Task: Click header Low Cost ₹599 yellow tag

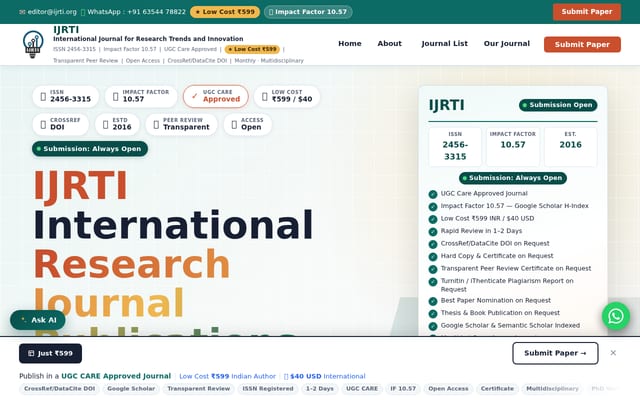Action: click(x=252, y=49)
